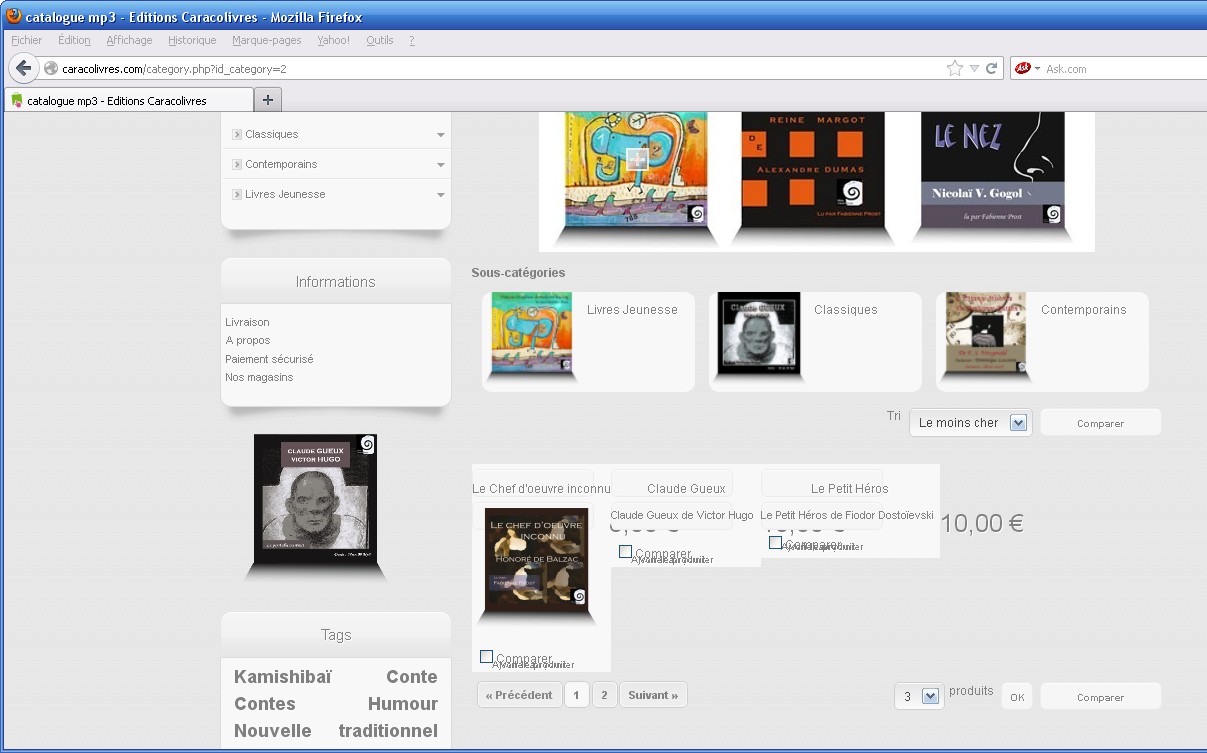This screenshot has width=1207, height=753.
Task: Click the A propos link
Action: click(247, 340)
